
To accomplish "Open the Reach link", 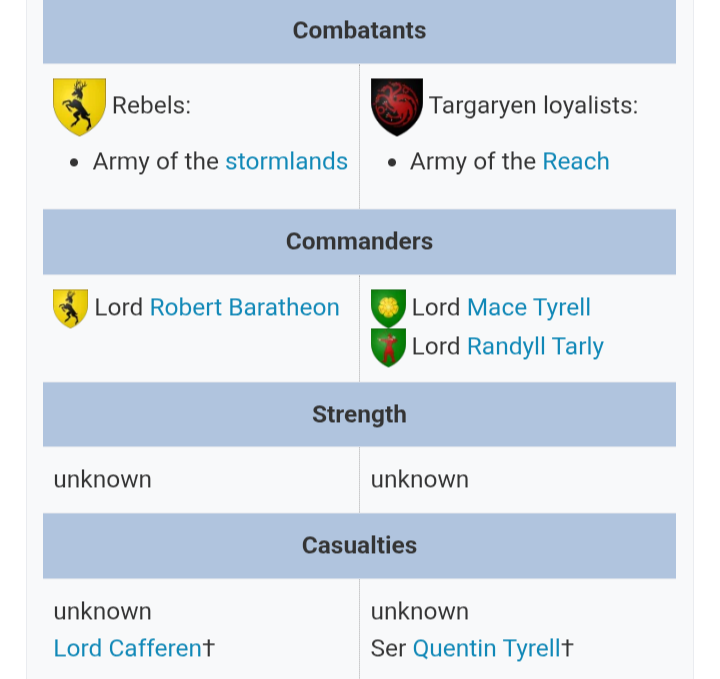I will point(576,162).
